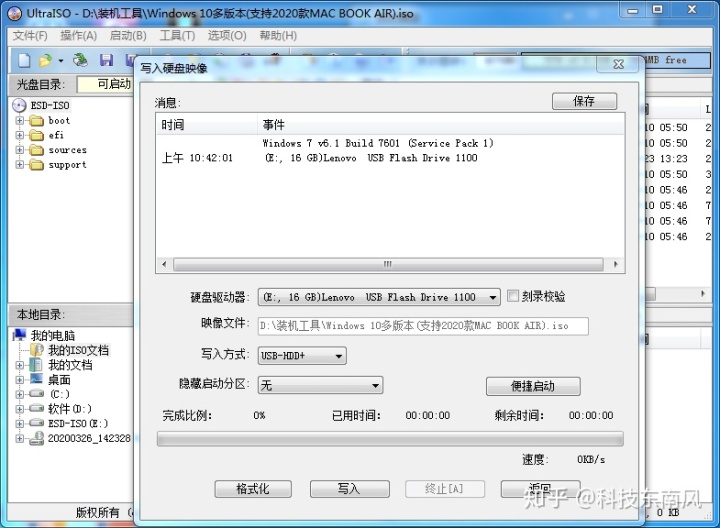
Task: Click the write progress bar
Action: point(390,438)
